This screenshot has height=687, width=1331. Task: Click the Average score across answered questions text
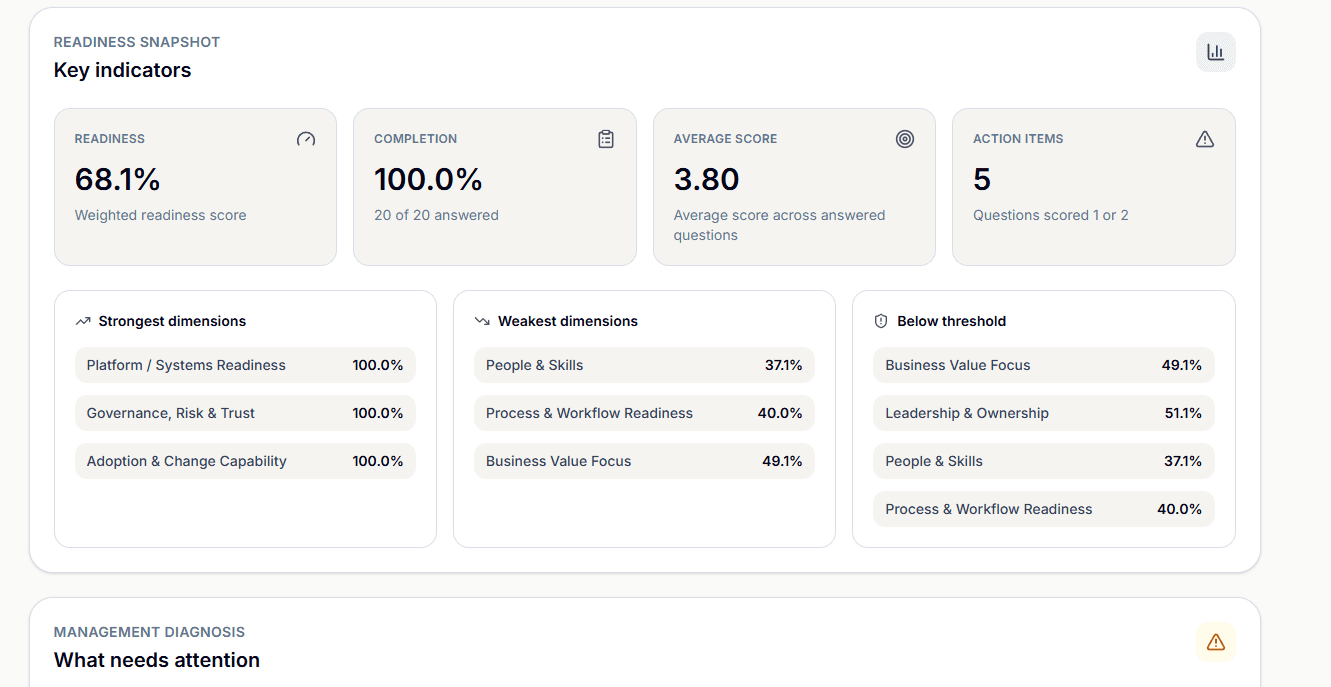click(x=780, y=225)
